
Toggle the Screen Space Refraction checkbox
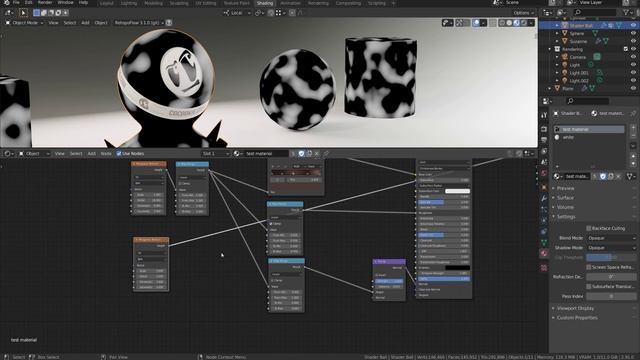(588, 267)
